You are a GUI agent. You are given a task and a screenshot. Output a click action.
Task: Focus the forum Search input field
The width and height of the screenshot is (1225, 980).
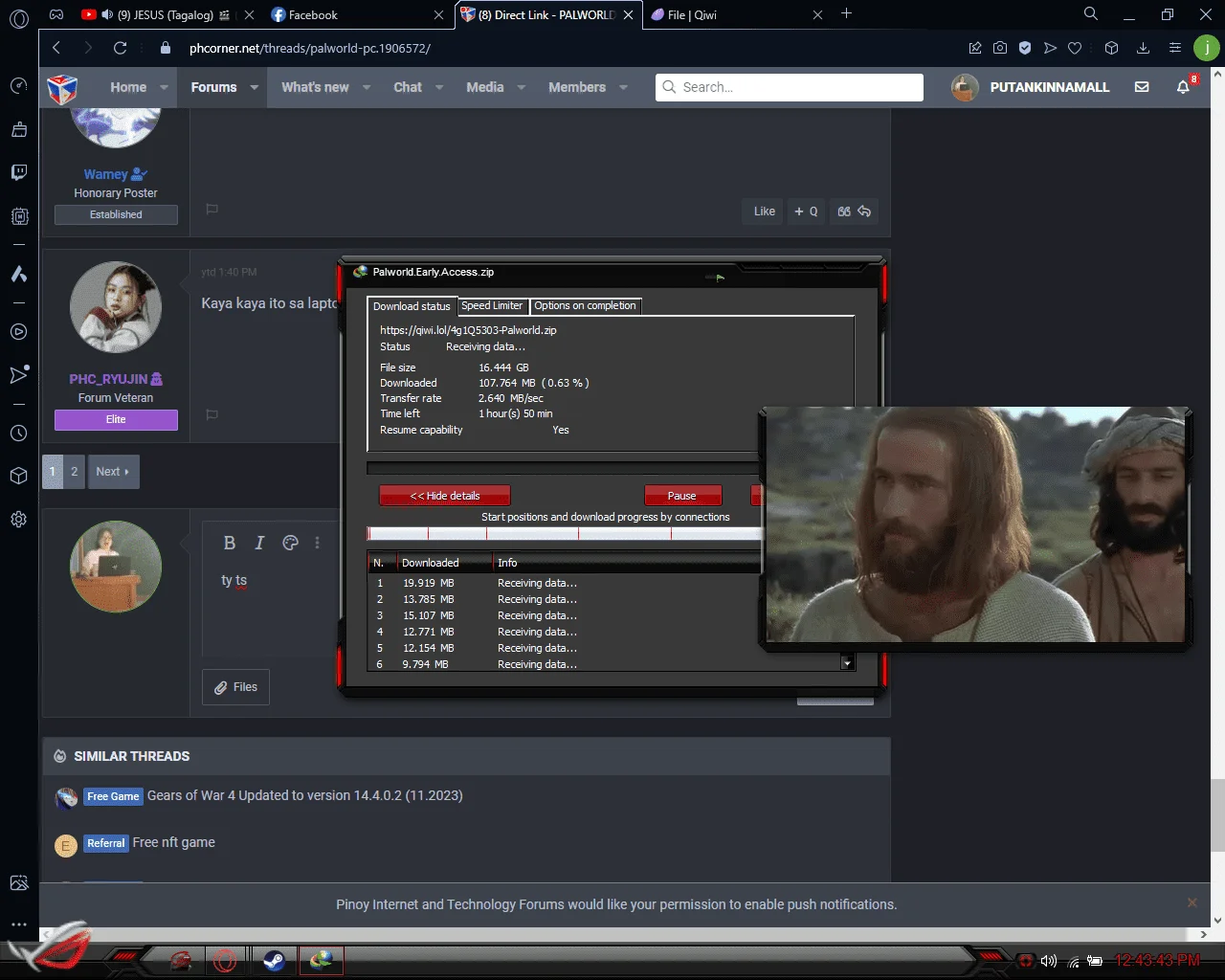pyautogui.click(x=790, y=87)
